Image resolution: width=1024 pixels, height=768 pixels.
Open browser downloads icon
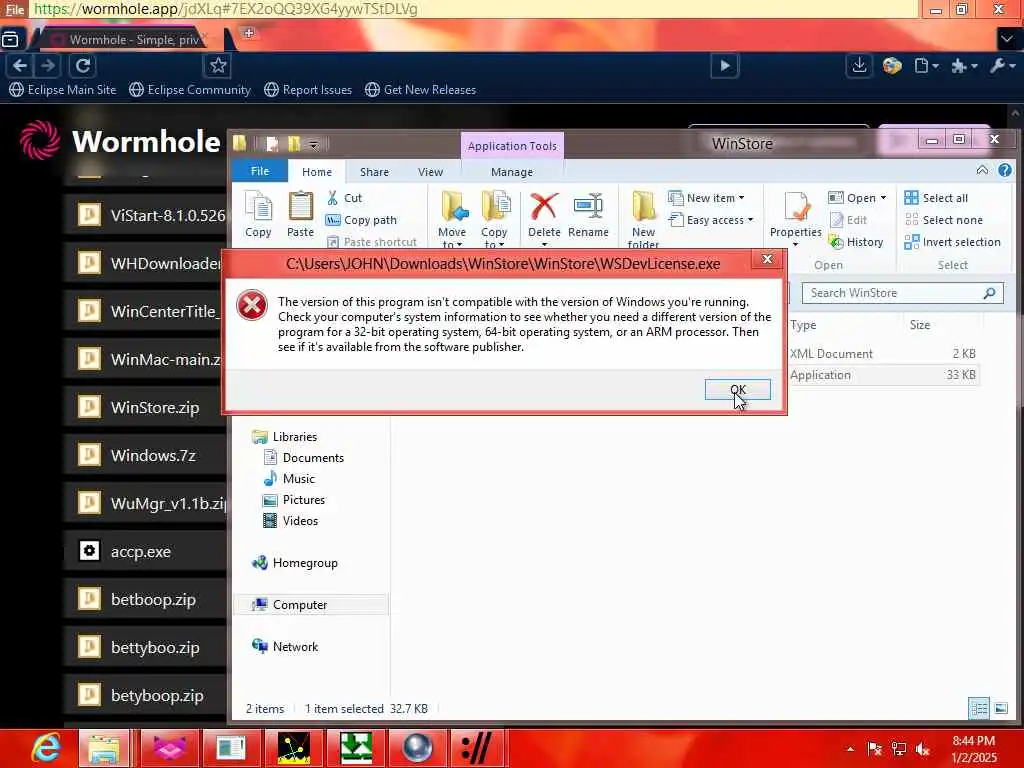tap(859, 65)
